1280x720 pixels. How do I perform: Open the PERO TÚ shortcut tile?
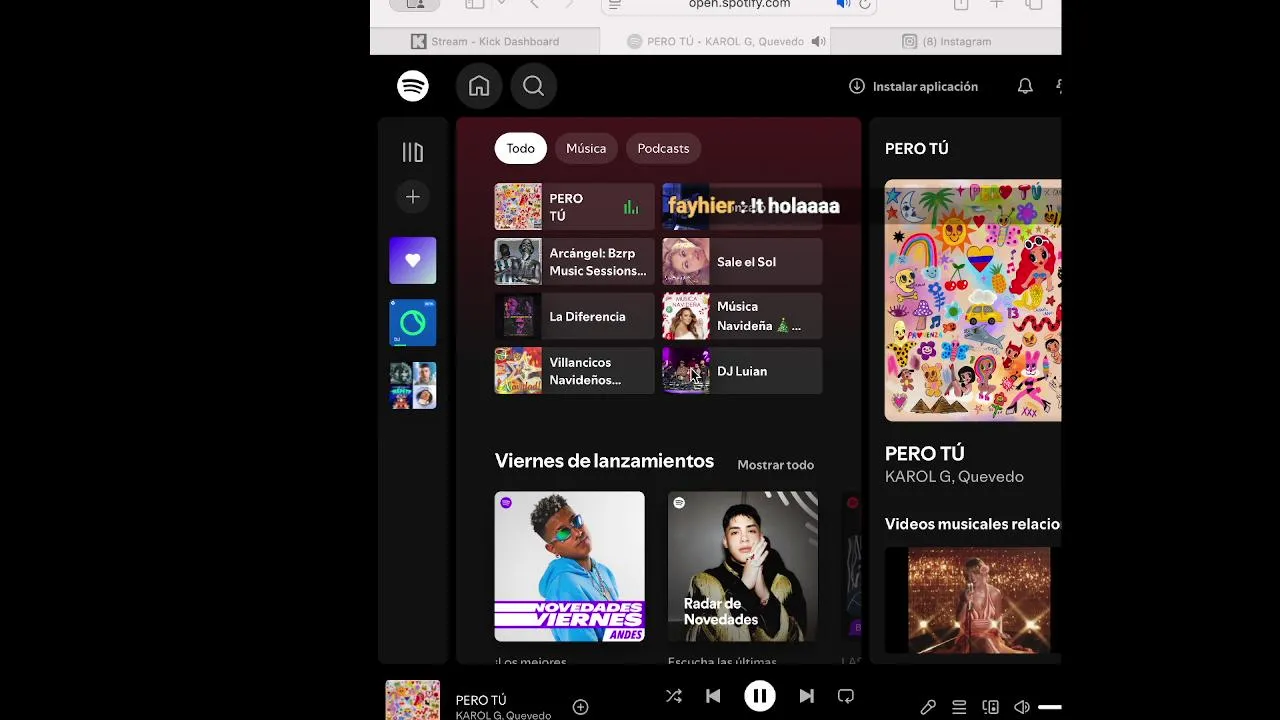[574, 207]
